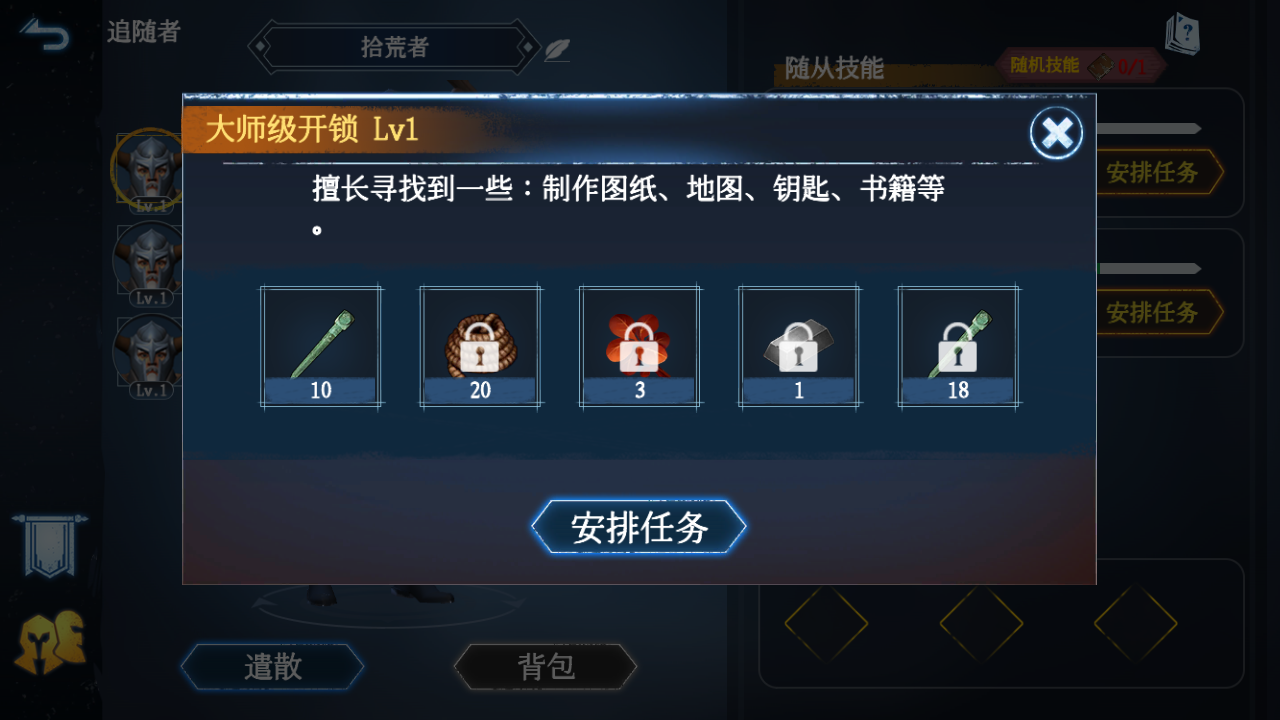Close the 大师级开锁 popup dialog

coord(1056,132)
